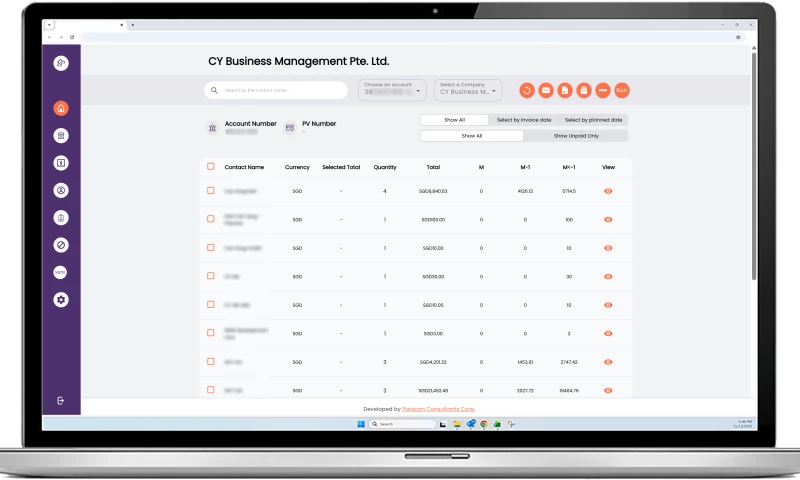
Task: Open Windows Start menu
Action: click(x=361, y=424)
